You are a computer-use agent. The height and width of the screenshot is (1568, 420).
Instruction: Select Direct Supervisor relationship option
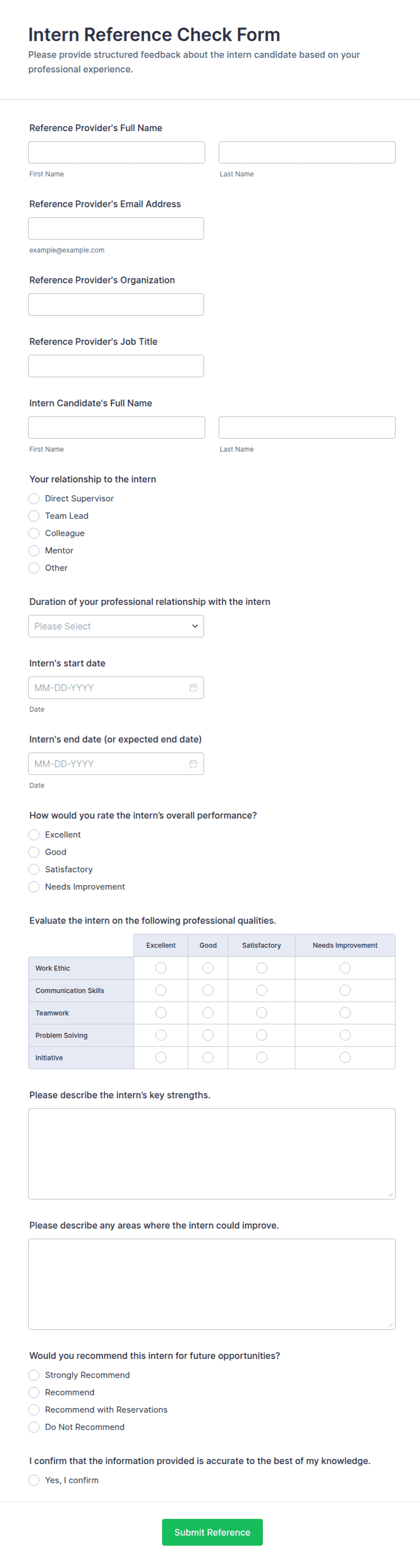point(34,498)
